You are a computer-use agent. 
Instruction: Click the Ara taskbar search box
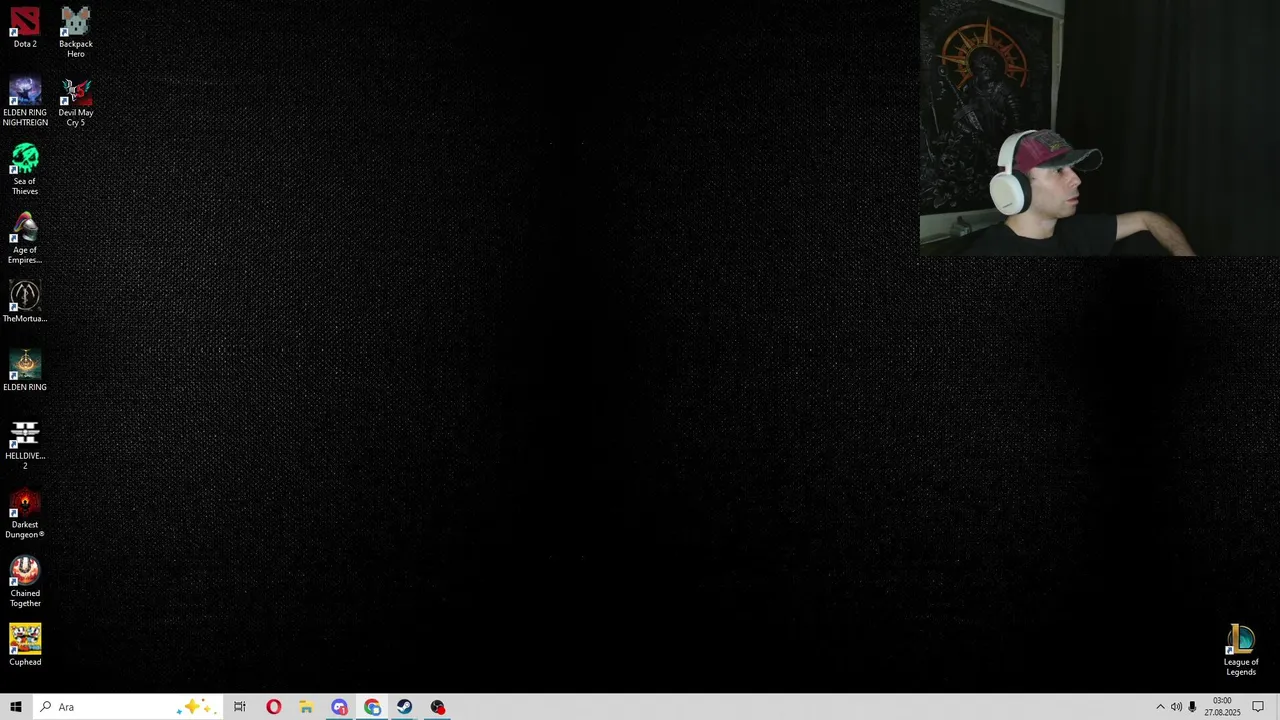[x=127, y=707]
